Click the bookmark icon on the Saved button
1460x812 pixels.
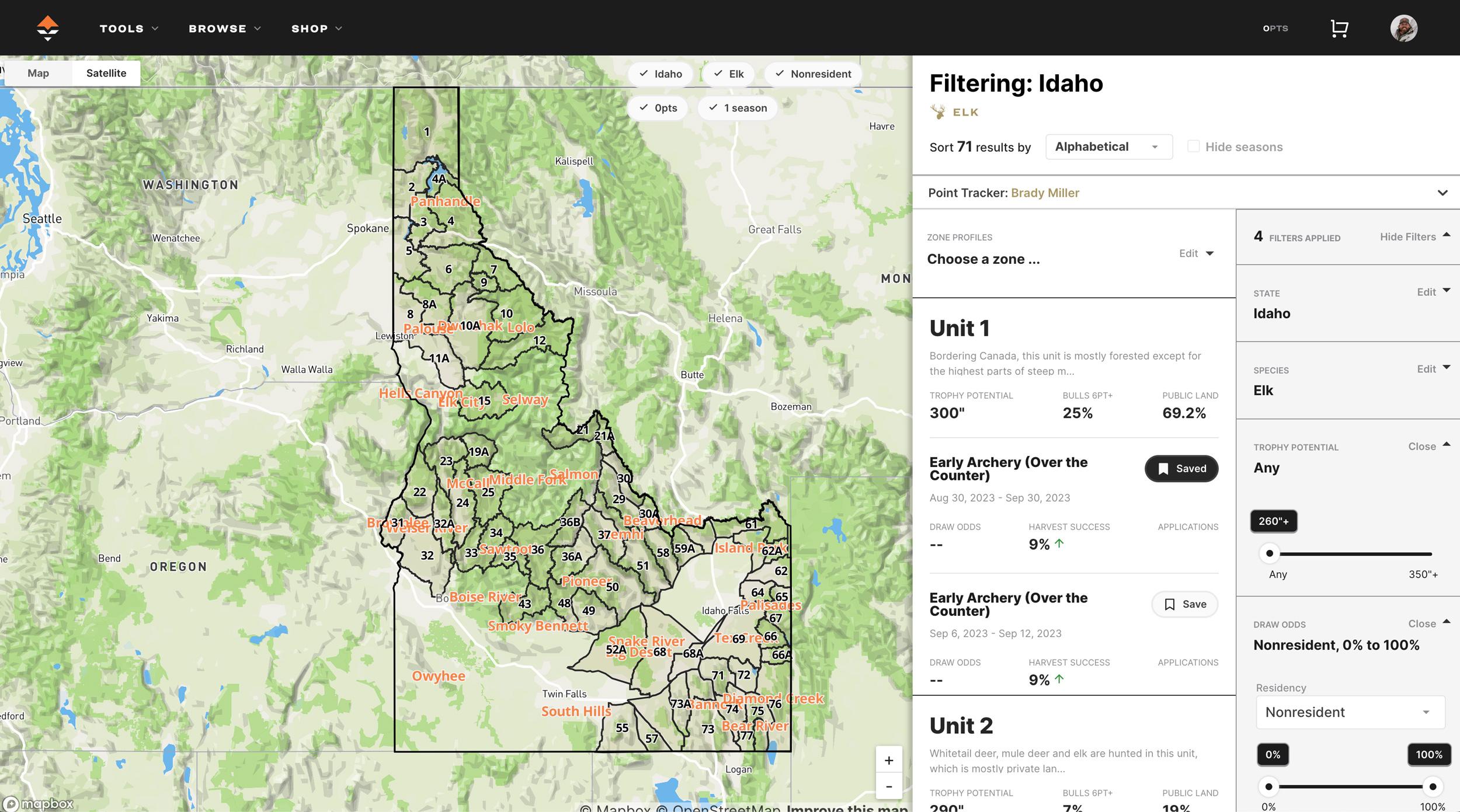tap(1164, 468)
